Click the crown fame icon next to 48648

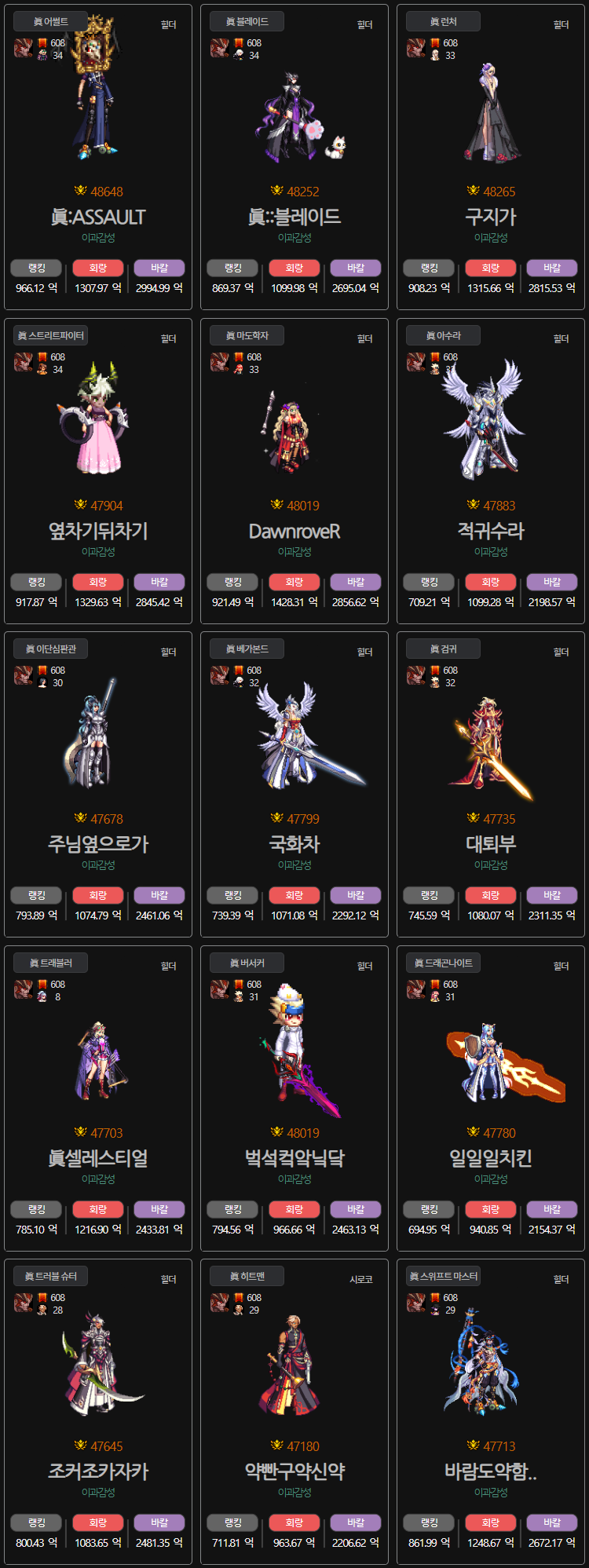(80, 191)
